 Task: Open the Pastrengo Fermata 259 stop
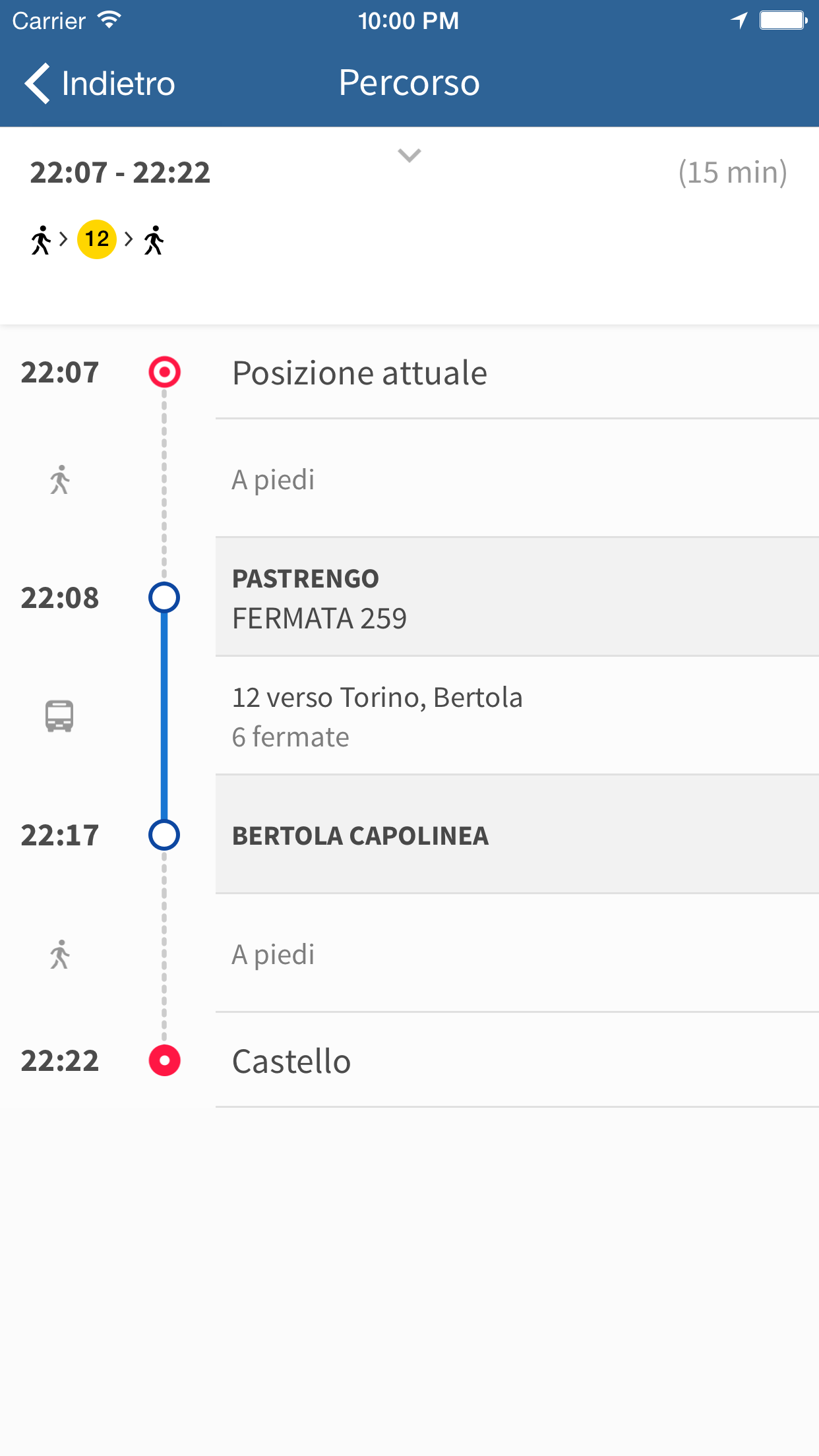pyautogui.click(x=517, y=597)
